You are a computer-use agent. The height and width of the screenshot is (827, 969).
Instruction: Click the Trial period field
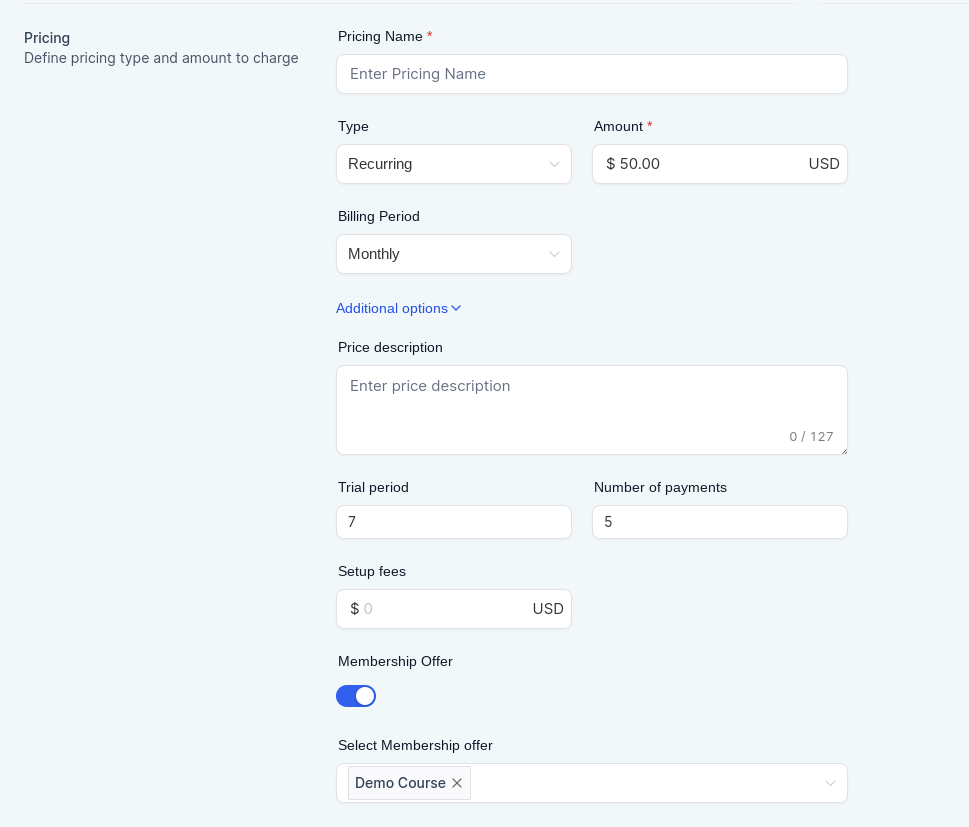[x=454, y=522]
